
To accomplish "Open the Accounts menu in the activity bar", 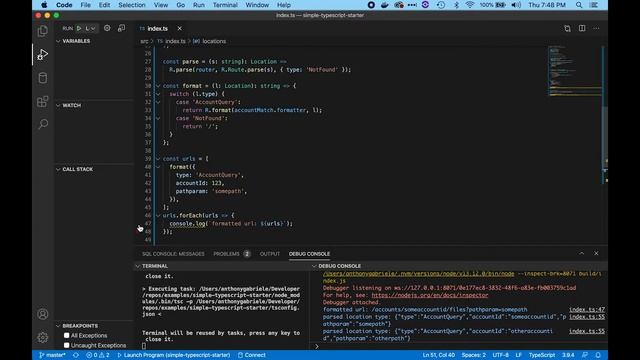I will [x=42, y=314].
